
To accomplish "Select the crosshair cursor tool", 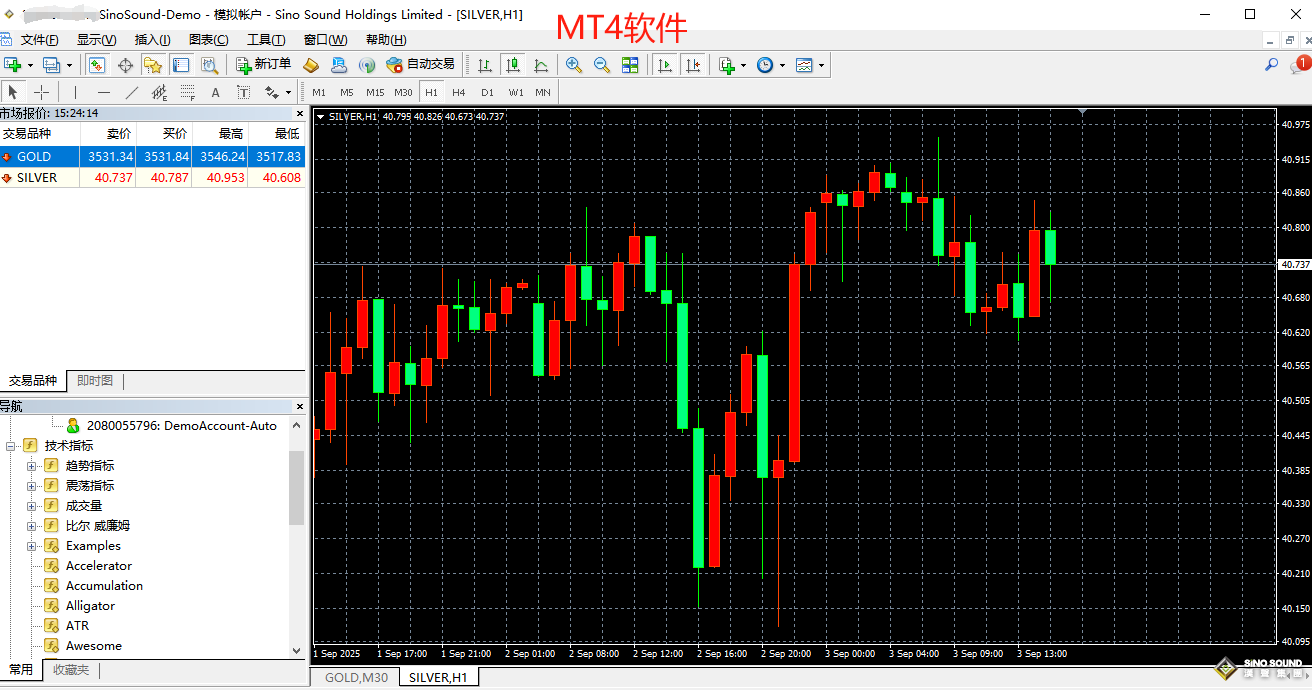I will 42,93.
